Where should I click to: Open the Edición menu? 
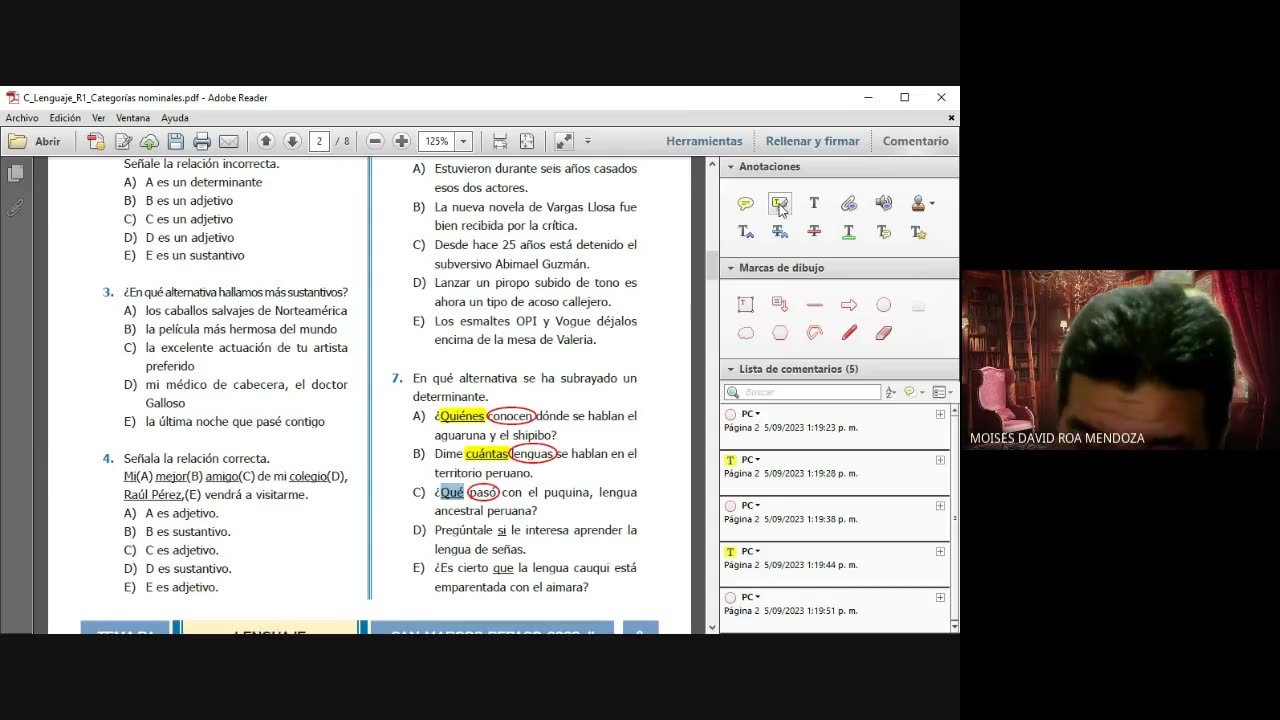[65, 118]
